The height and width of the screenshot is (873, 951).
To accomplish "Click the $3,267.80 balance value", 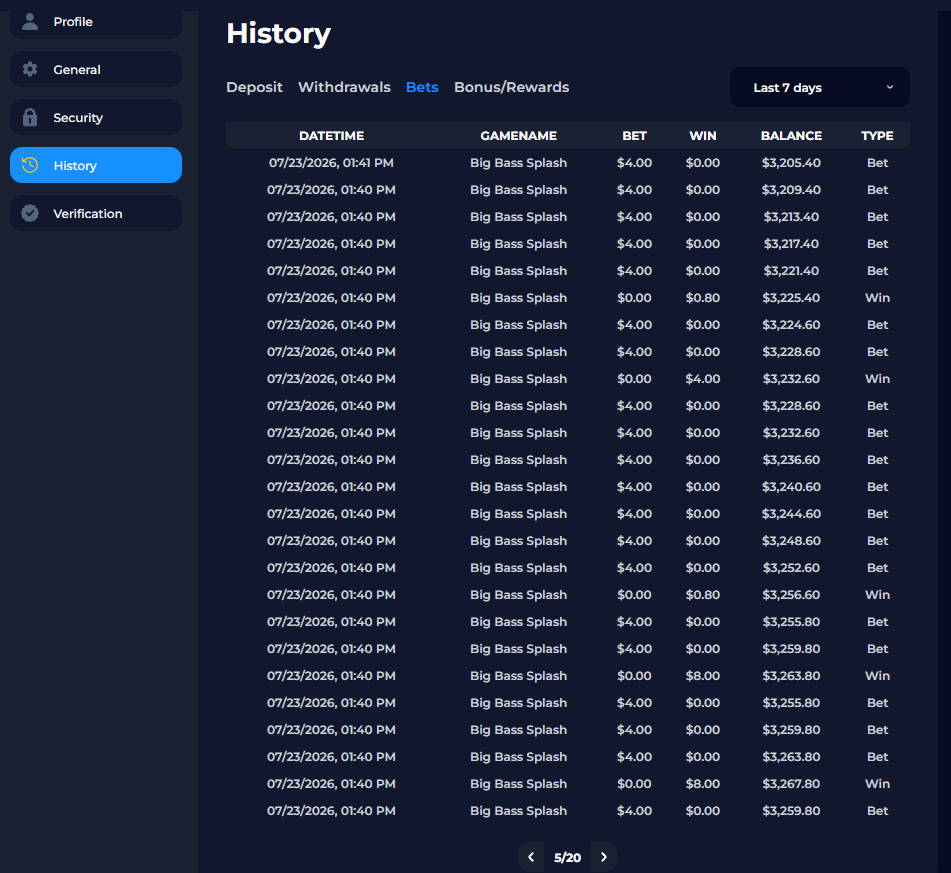I will tap(791, 784).
